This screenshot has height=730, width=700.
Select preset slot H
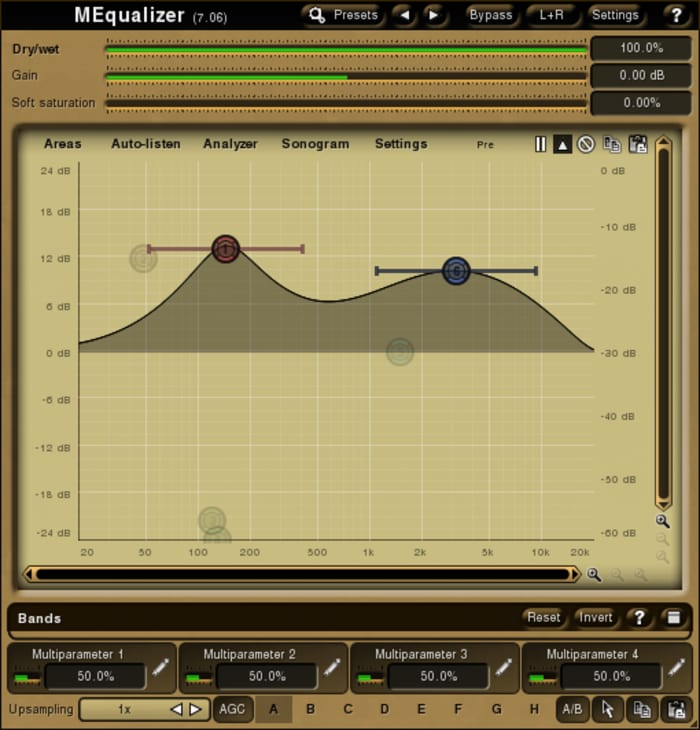click(534, 709)
